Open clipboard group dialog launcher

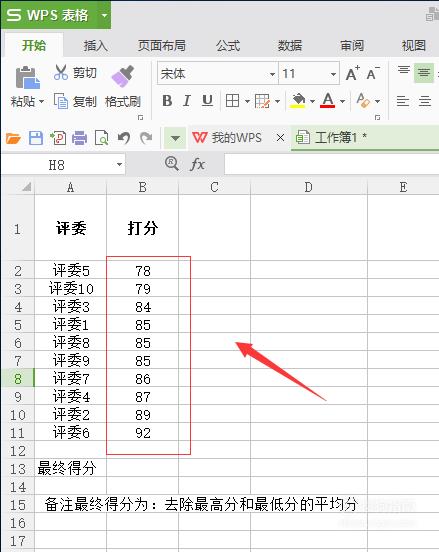click(x=140, y=117)
